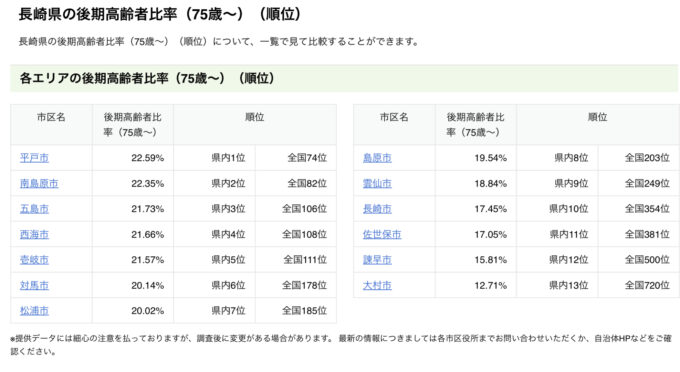680x372 pixels.
Task: Click the 五島市 city link
Action: [34, 209]
